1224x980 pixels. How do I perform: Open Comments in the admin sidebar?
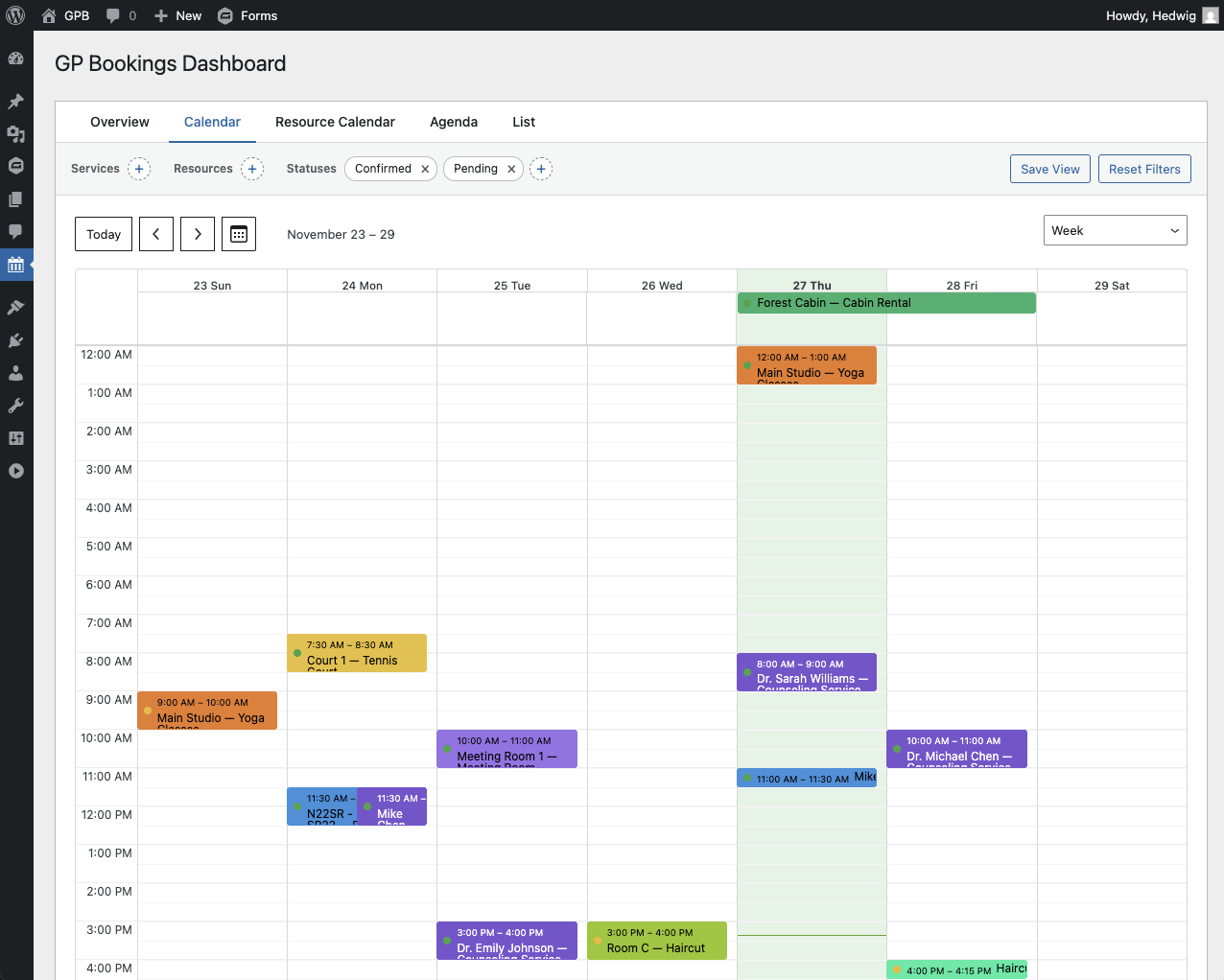[x=16, y=231]
